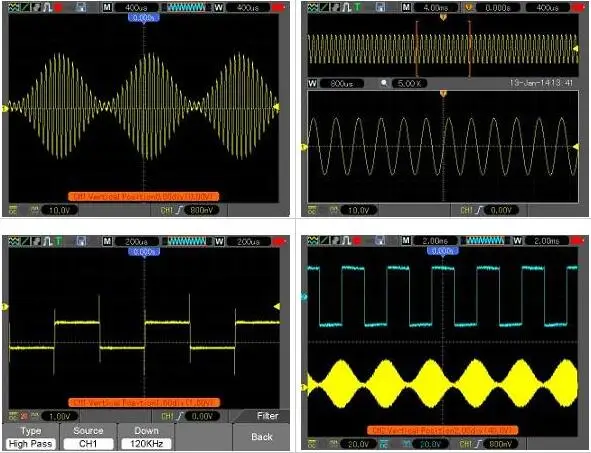This screenshot has height=453, width=591.
Task: Click the rising edge trigger icon on the filter screen
Action: pos(180,416)
